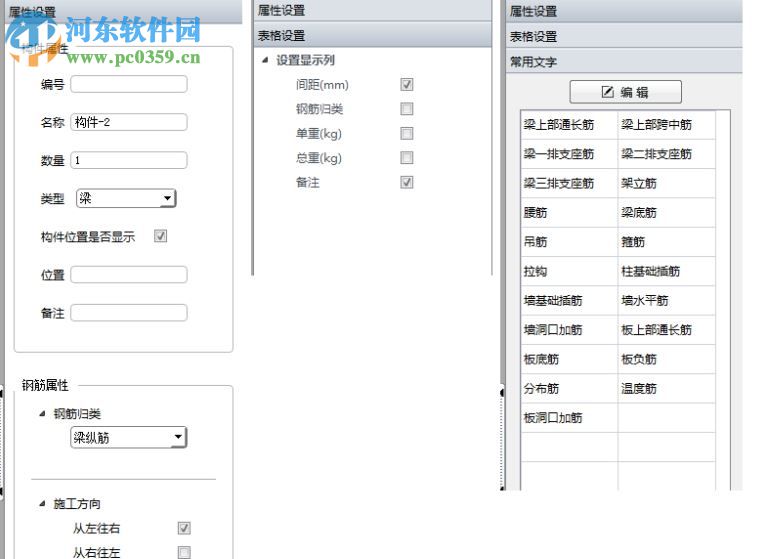Open 表格设置 header in middle panel
Image resolution: width=768 pixels, height=559 pixels.
[373, 35]
